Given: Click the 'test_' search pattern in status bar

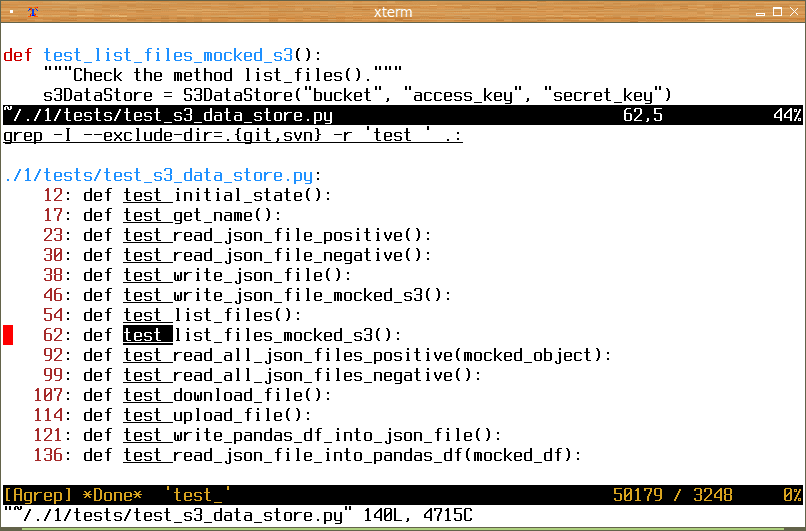Looking at the screenshot, I should (197, 496).
